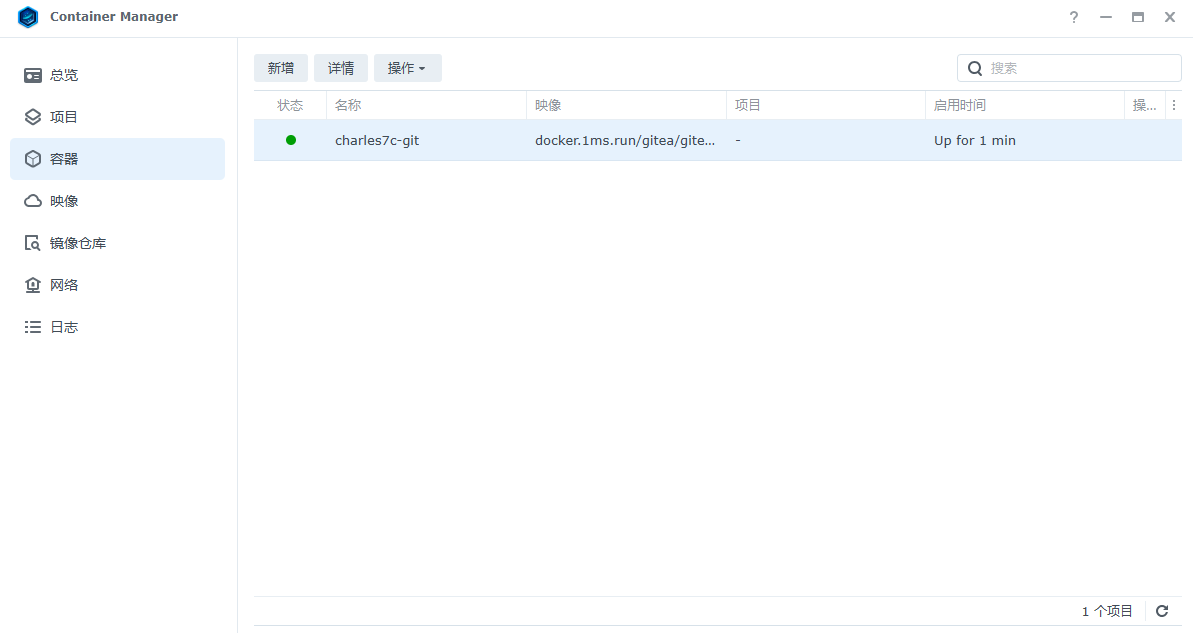Image resolution: width=1193 pixels, height=633 pixels.
Task: Open column options three-dot menu
Action: (x=1174, y=105)
